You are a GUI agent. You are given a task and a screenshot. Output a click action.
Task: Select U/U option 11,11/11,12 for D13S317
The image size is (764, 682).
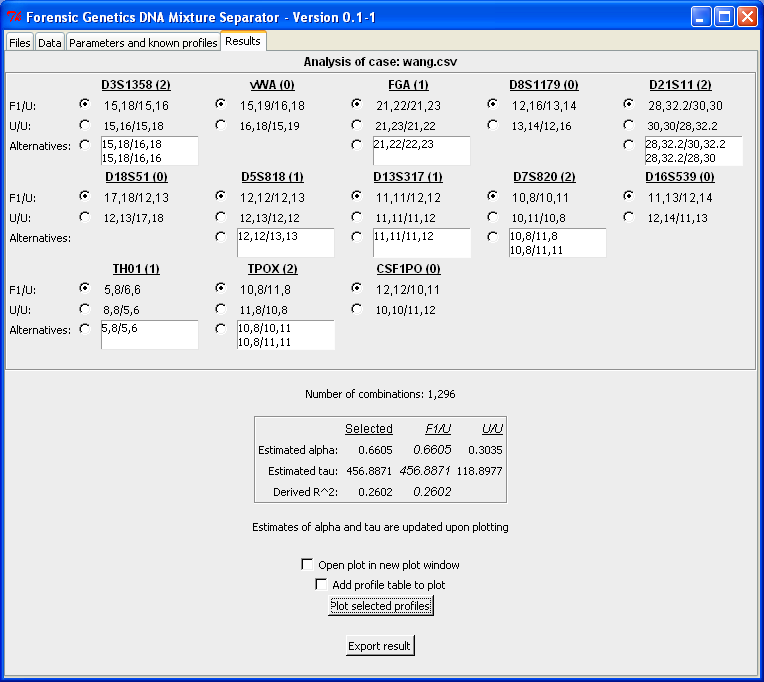[357, 216]
